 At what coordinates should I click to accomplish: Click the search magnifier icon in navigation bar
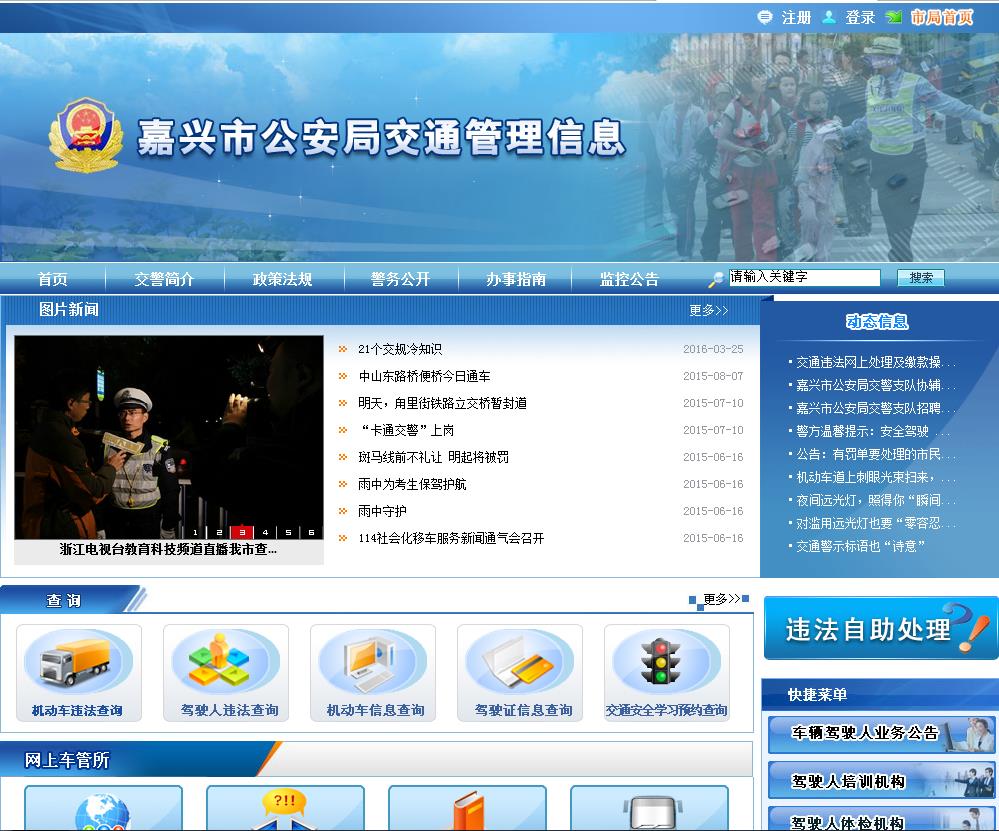(x=716, y=278)
